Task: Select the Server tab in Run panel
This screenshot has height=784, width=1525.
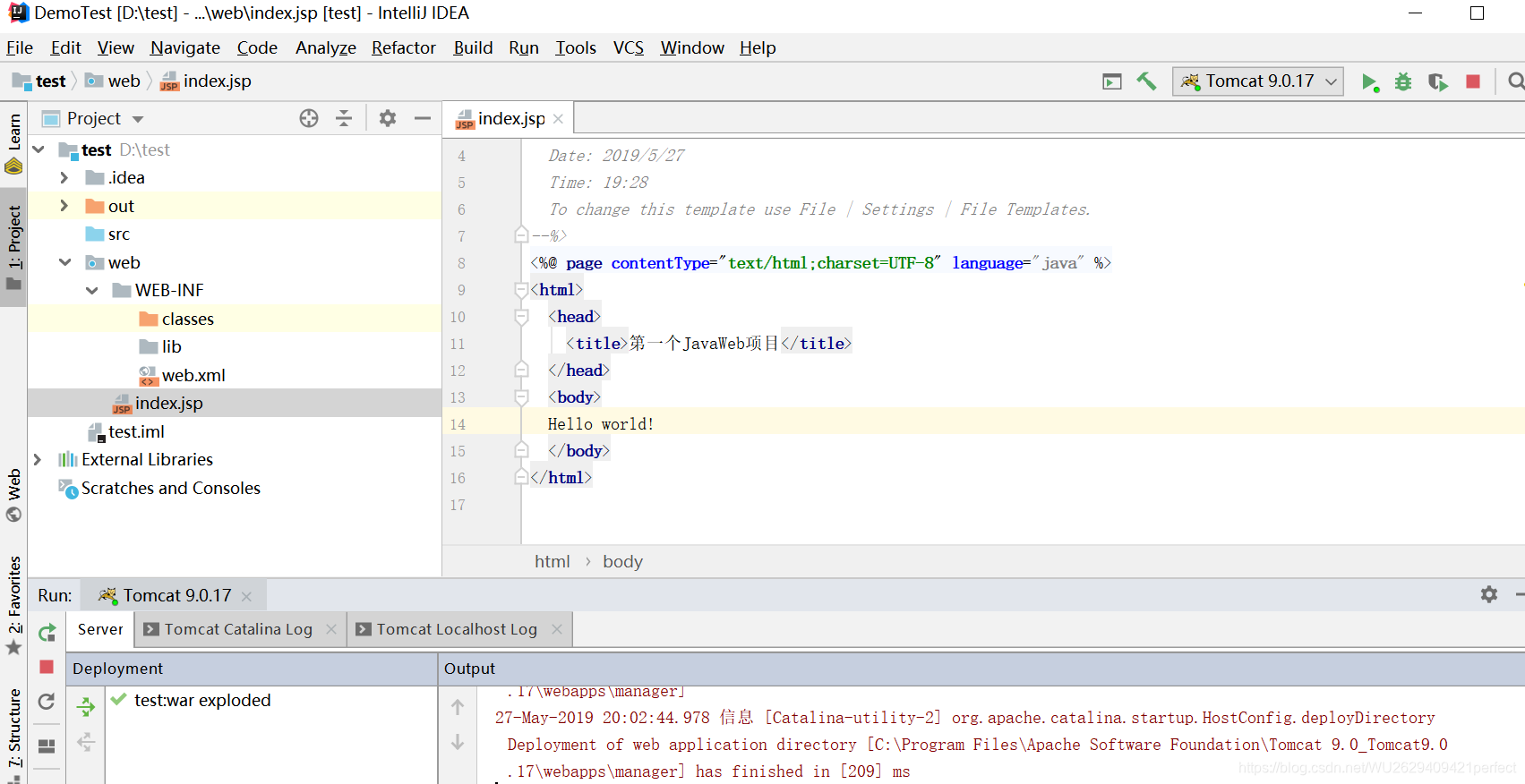Action: 100,629
